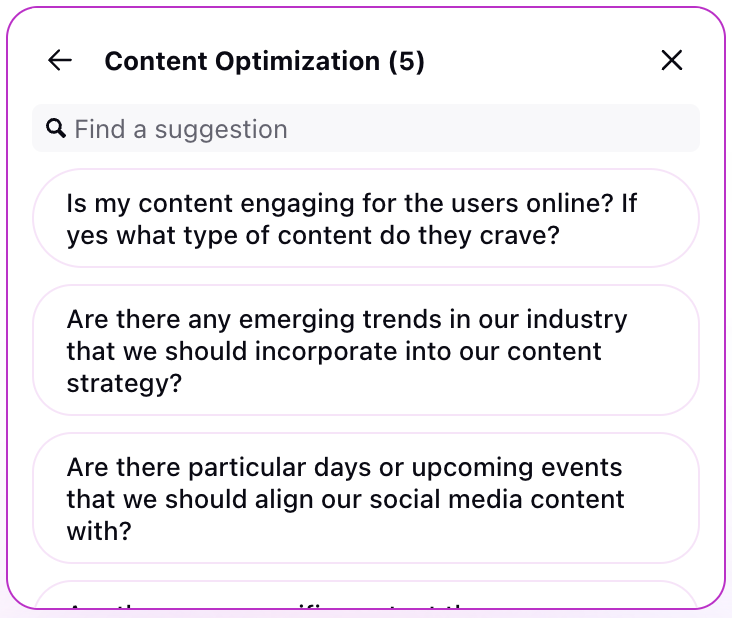Close the Content Optimization panel
Viewport: 732px width, 618px height.
point(672,61)
